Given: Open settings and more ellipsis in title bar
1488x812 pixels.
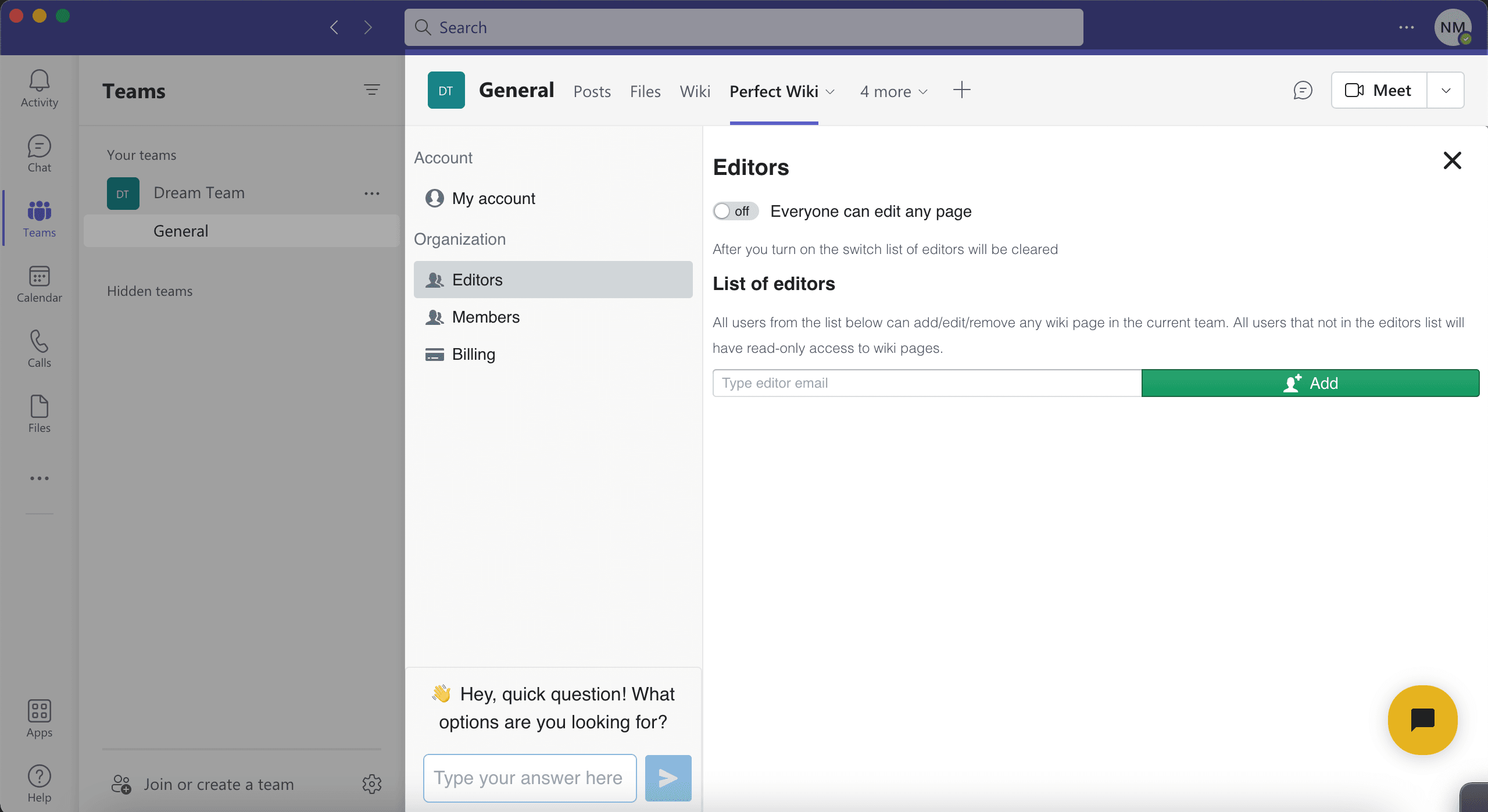Looking at the screenshot, I should 1407,27.
